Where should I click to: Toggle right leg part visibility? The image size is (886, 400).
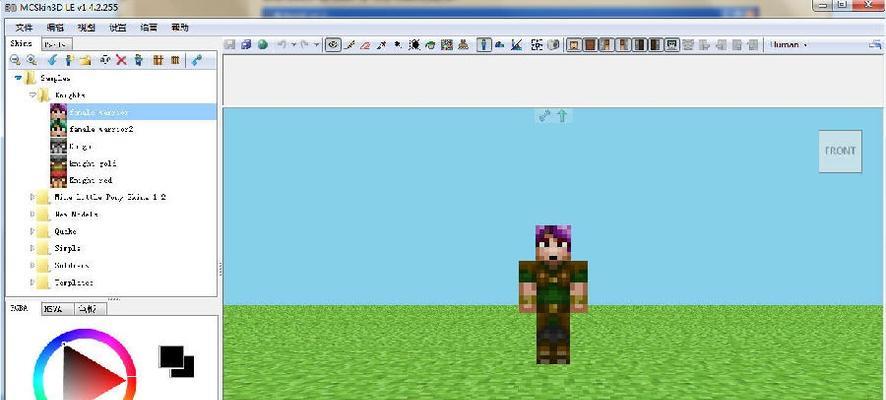pyautogui.click(x=655, y=45)
